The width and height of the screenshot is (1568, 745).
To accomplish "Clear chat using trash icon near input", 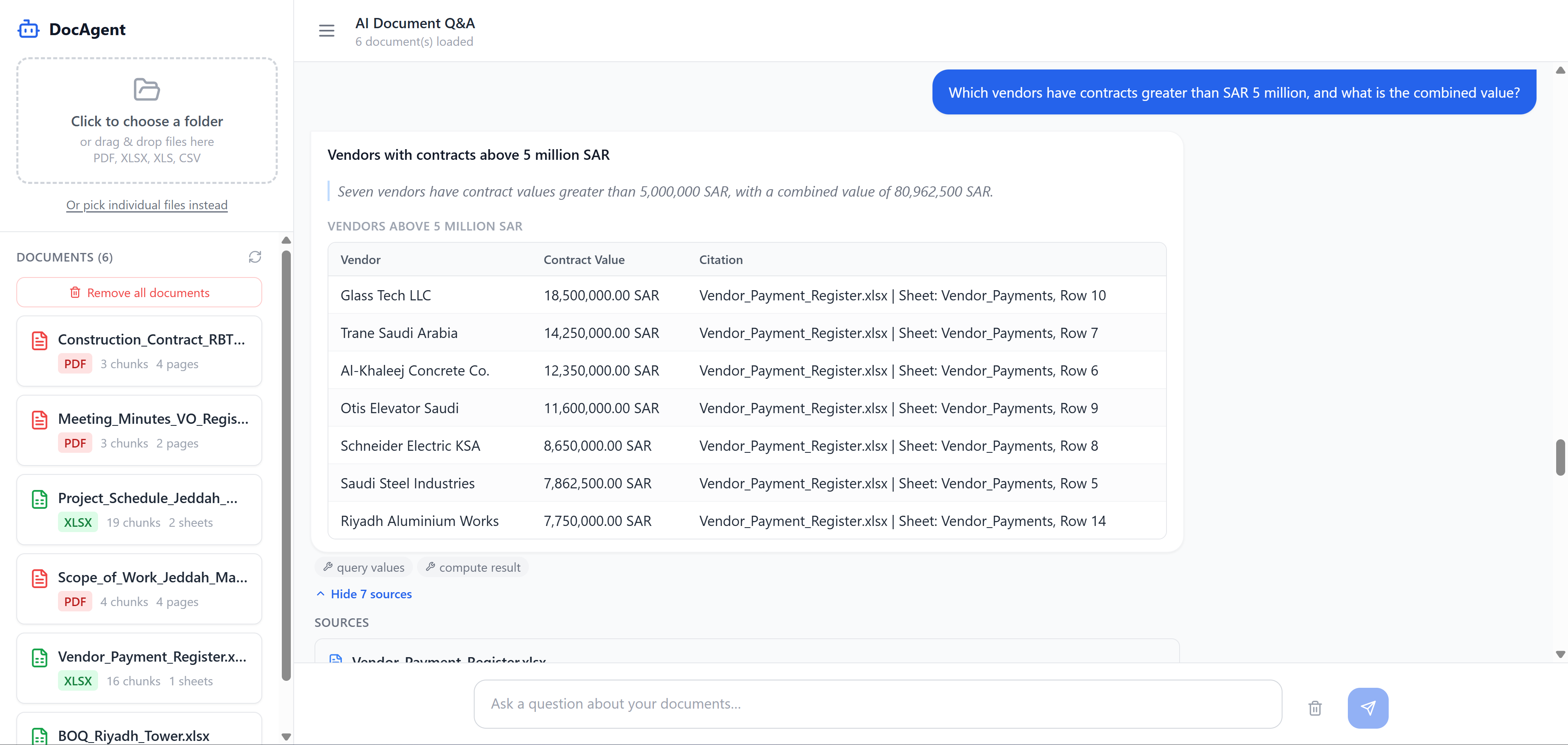I will (1315, 708).
